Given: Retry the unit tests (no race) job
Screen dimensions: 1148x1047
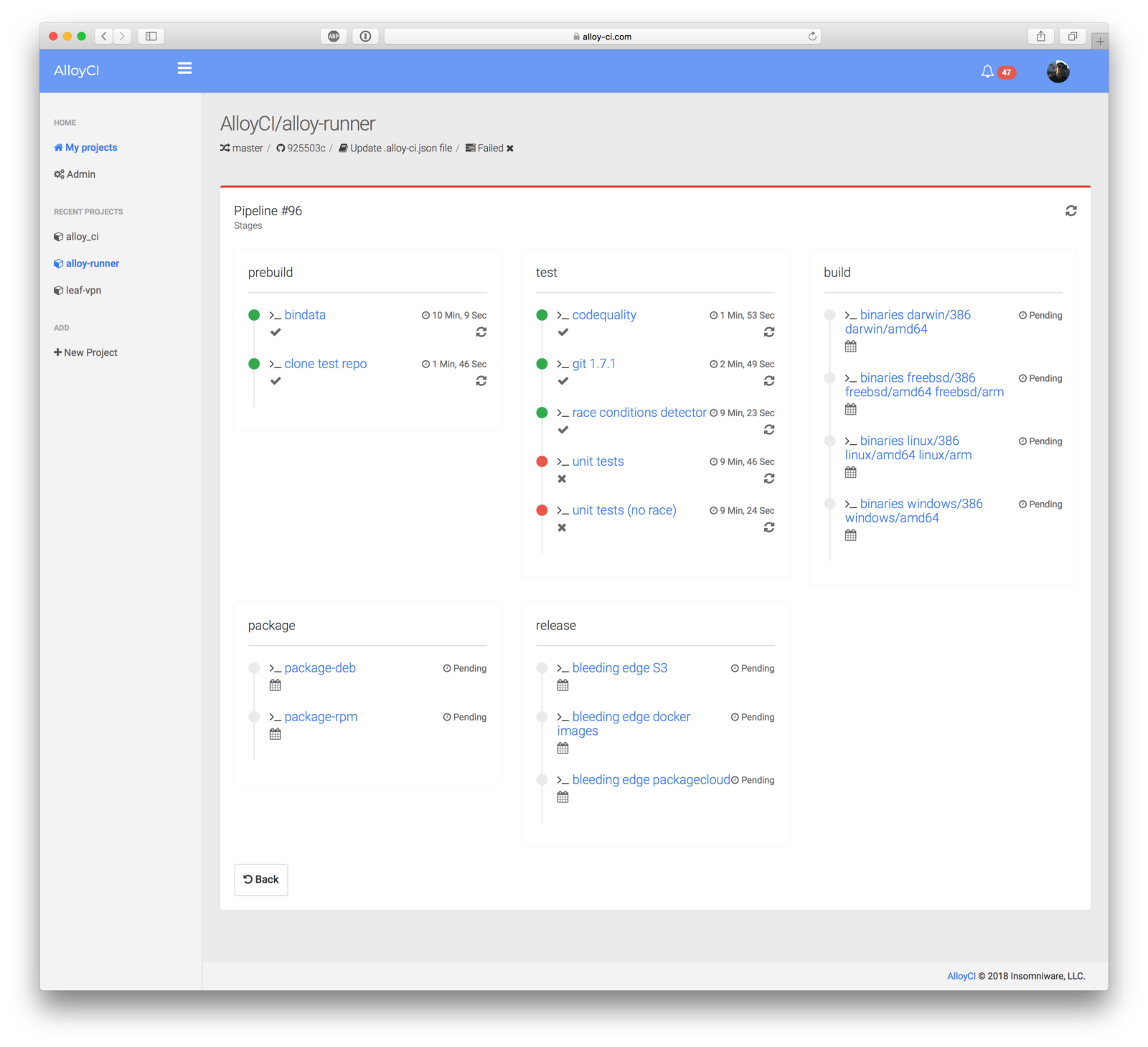Looking at the screenshot, I should coord(769,527).
